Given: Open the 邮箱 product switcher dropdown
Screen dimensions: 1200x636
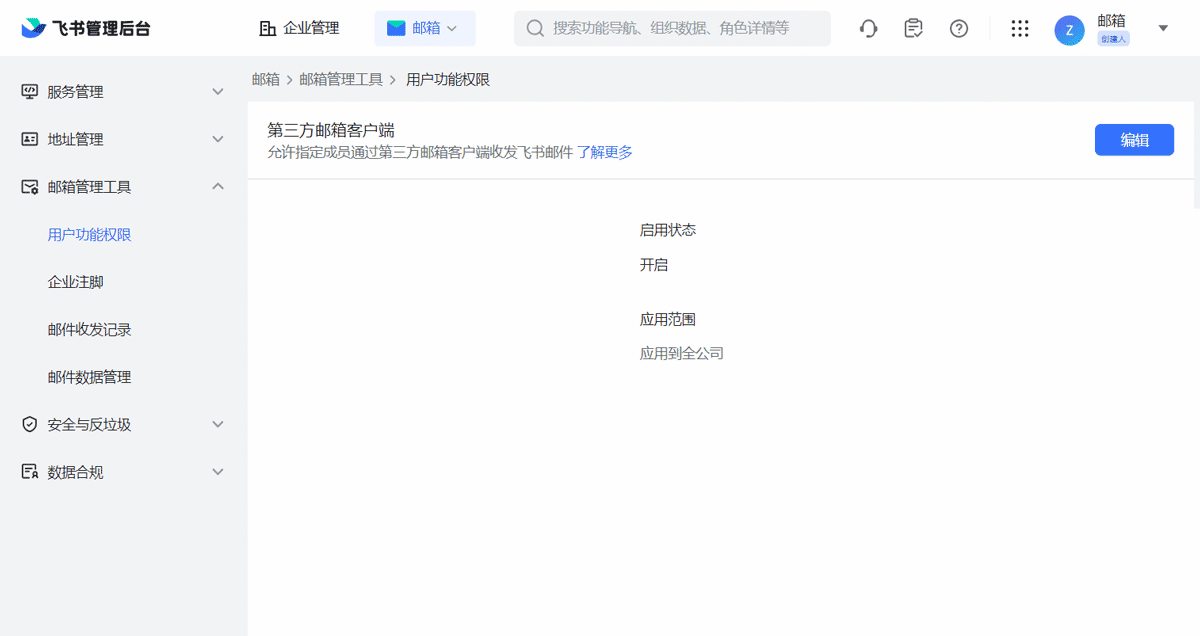Looking at the screenshot, I should click(425, 28).
